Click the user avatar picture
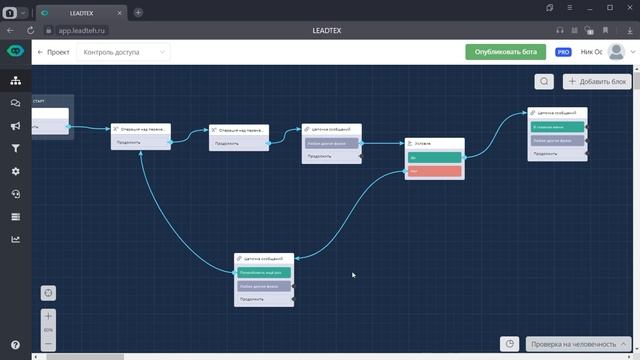The image size is (640, 360). pyautogui.click(x=616, y=52)
